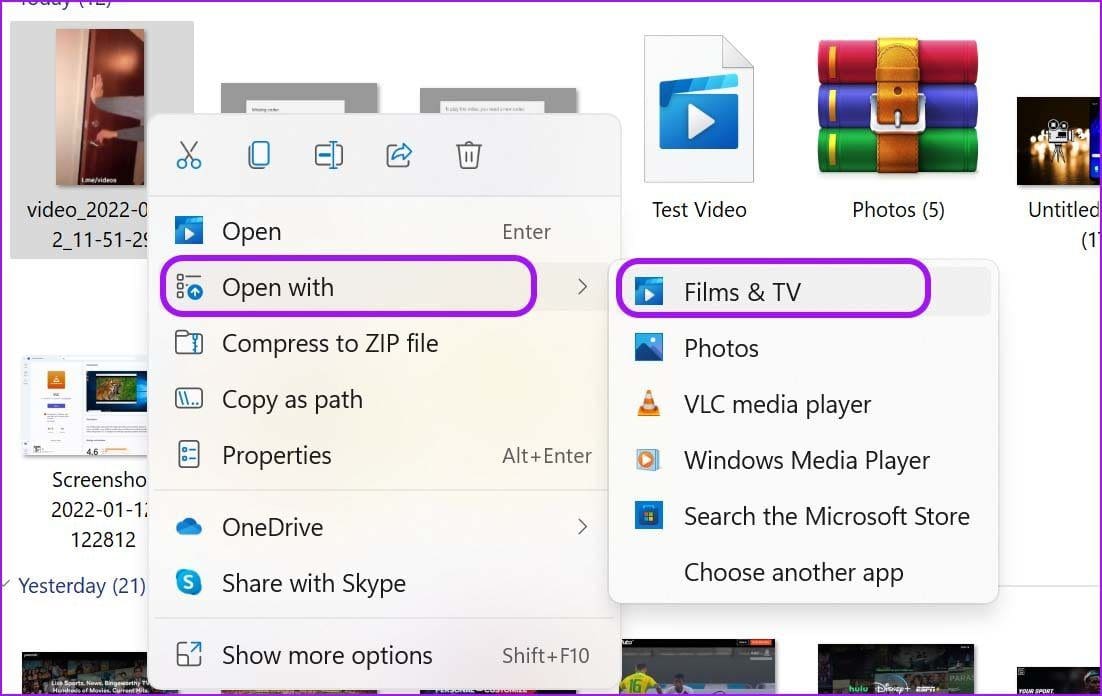This screenshot has width=1102, height=696.
Task: Select the Open with menu entry
Action: [384, 287]
